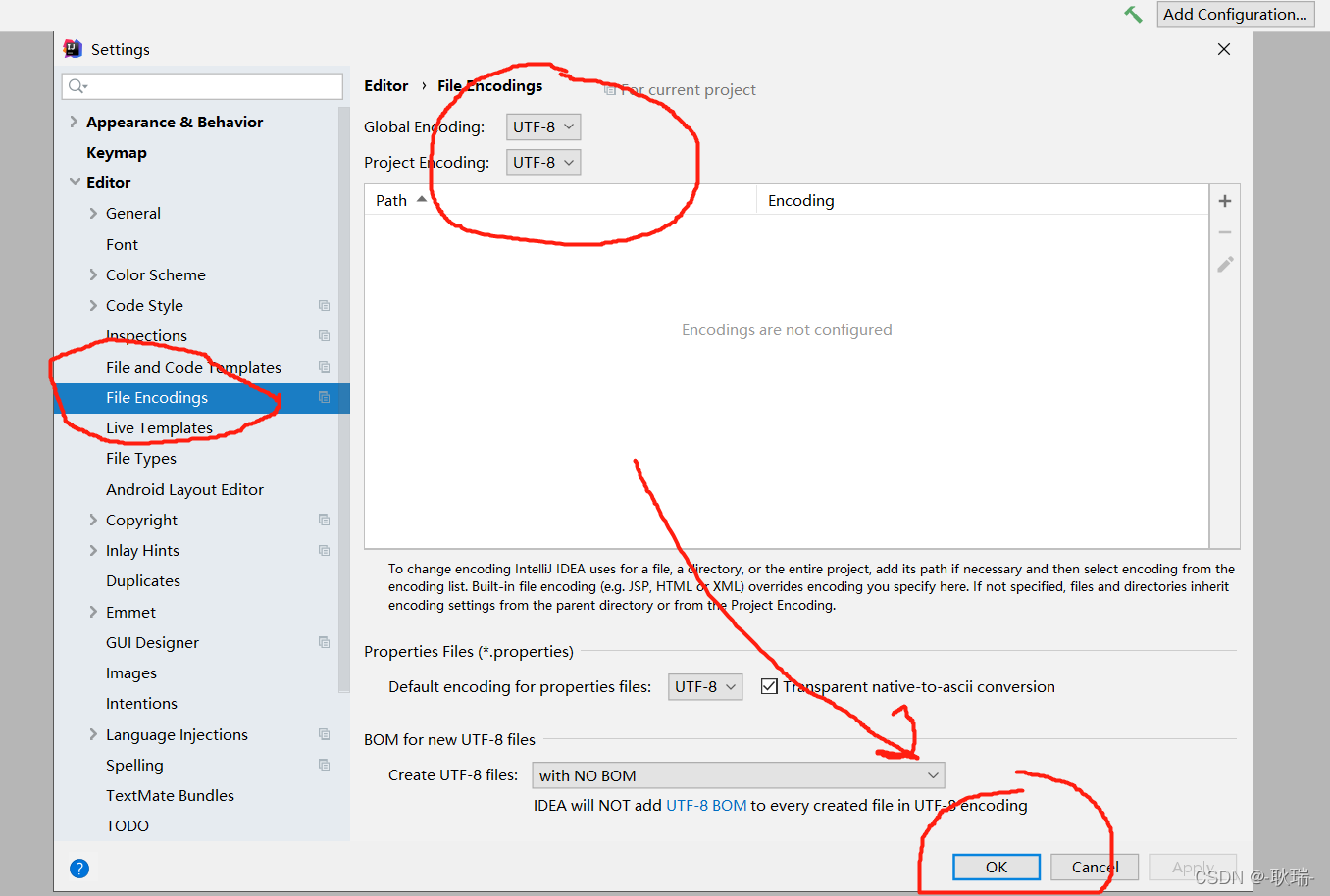Open Live Templates settings page

pos(159,427)
